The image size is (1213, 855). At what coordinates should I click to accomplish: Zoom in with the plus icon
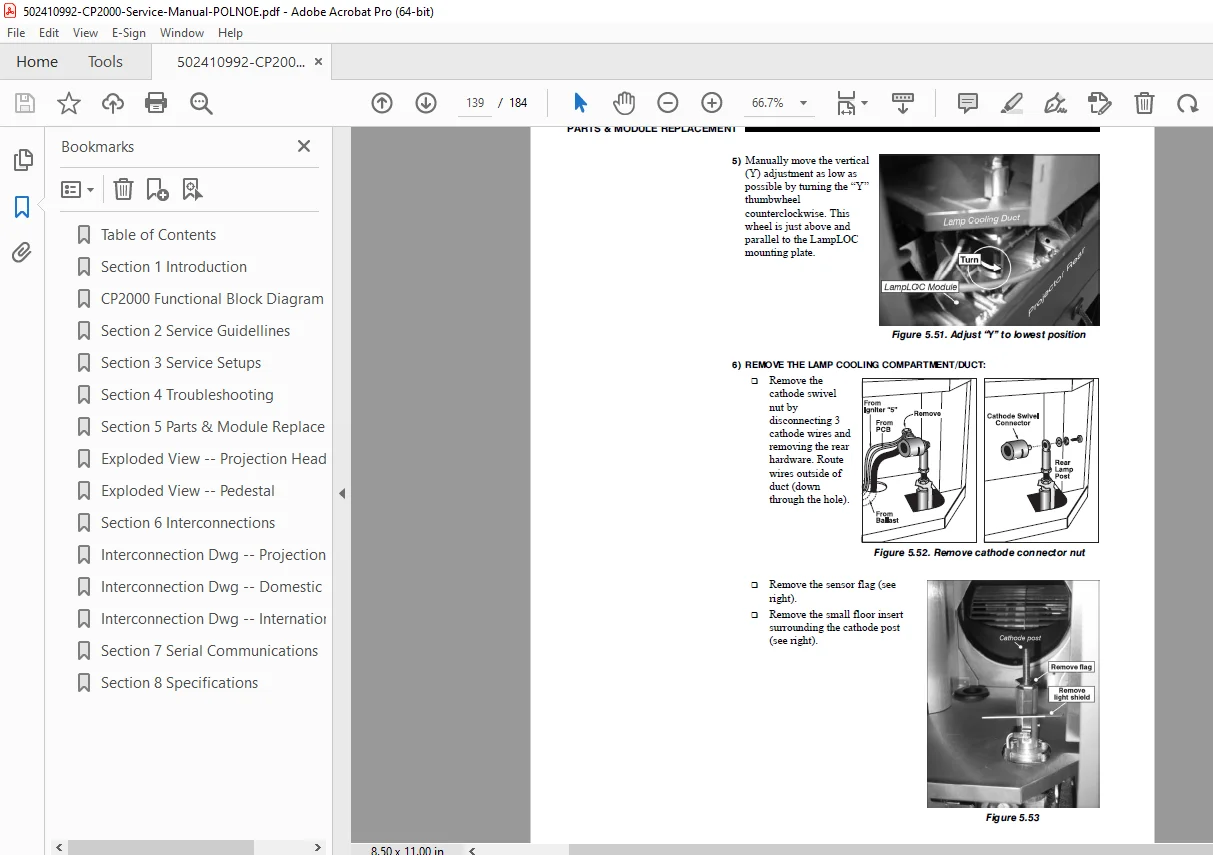711,103
